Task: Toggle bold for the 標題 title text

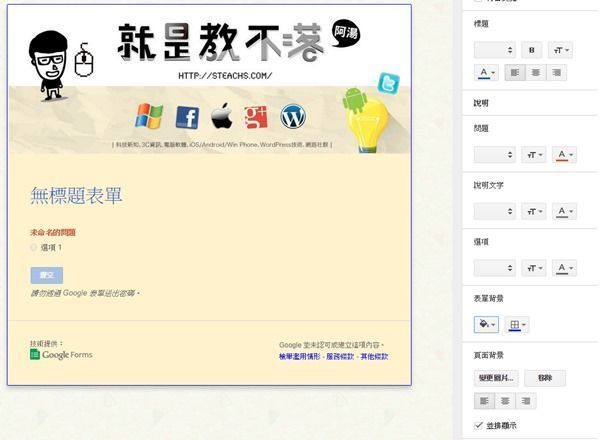Action: tap(532, 50)
